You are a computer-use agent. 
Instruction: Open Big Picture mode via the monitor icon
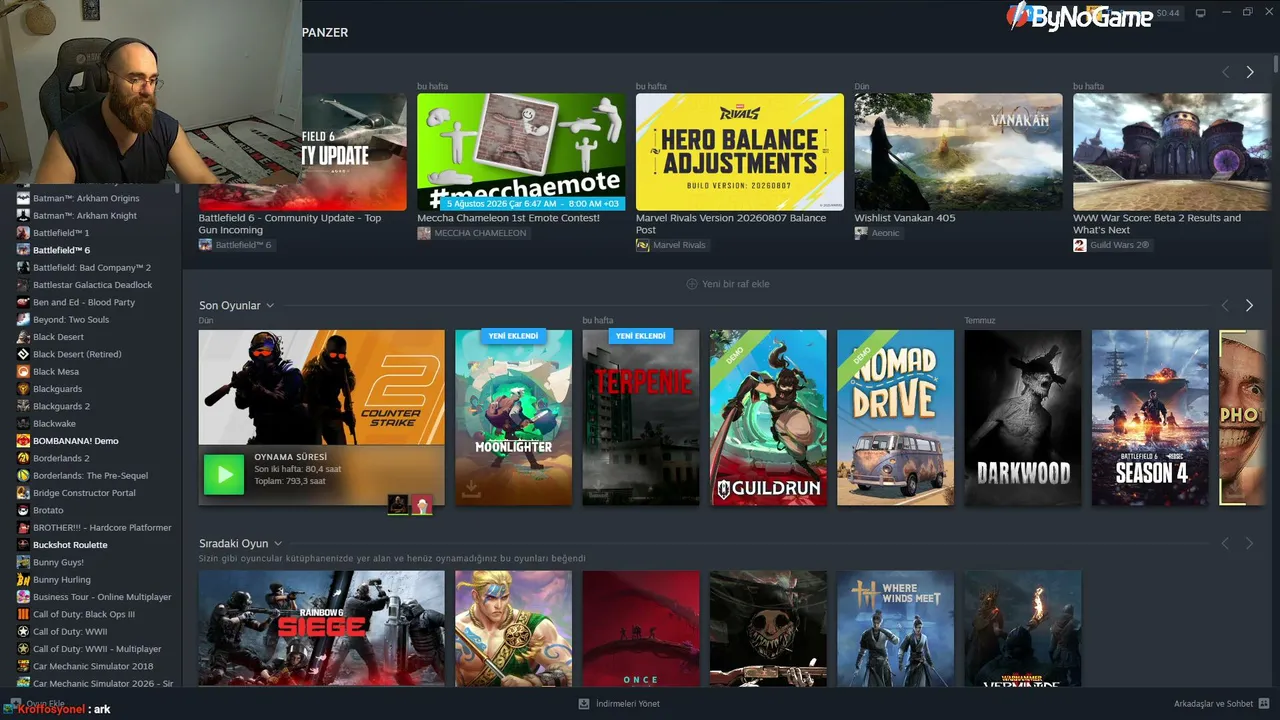[1201, 13]
